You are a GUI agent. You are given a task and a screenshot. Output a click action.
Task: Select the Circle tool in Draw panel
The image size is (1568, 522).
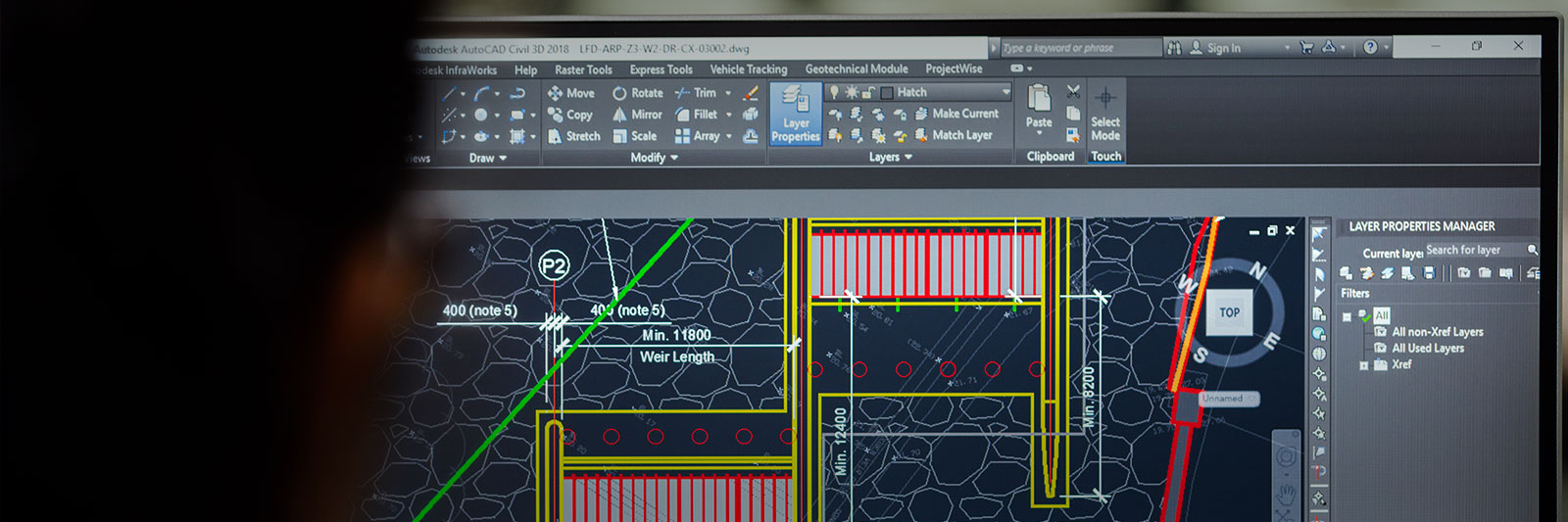click(x=481, y=115)
